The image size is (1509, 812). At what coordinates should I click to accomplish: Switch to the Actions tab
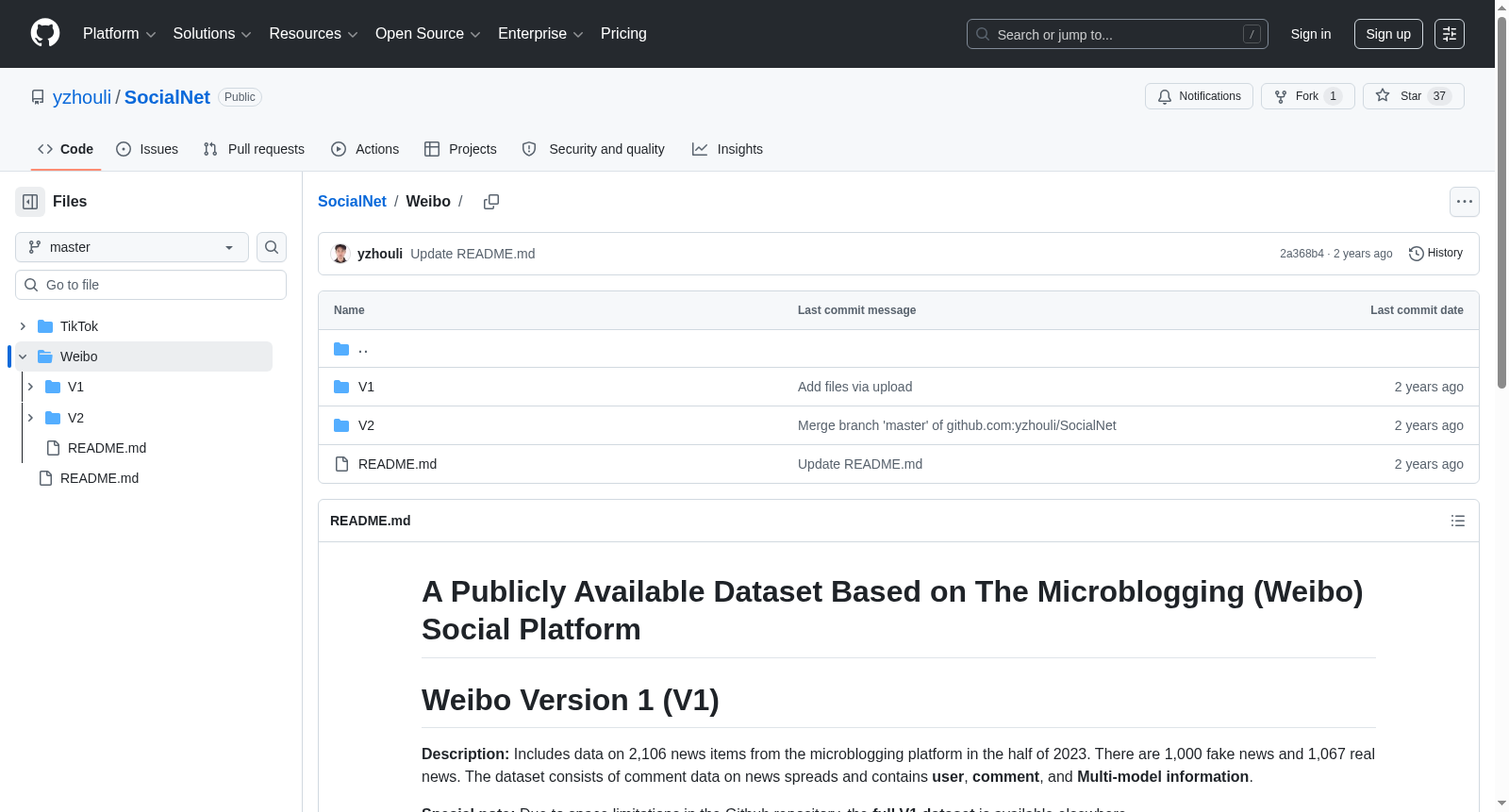pos(365,149)
